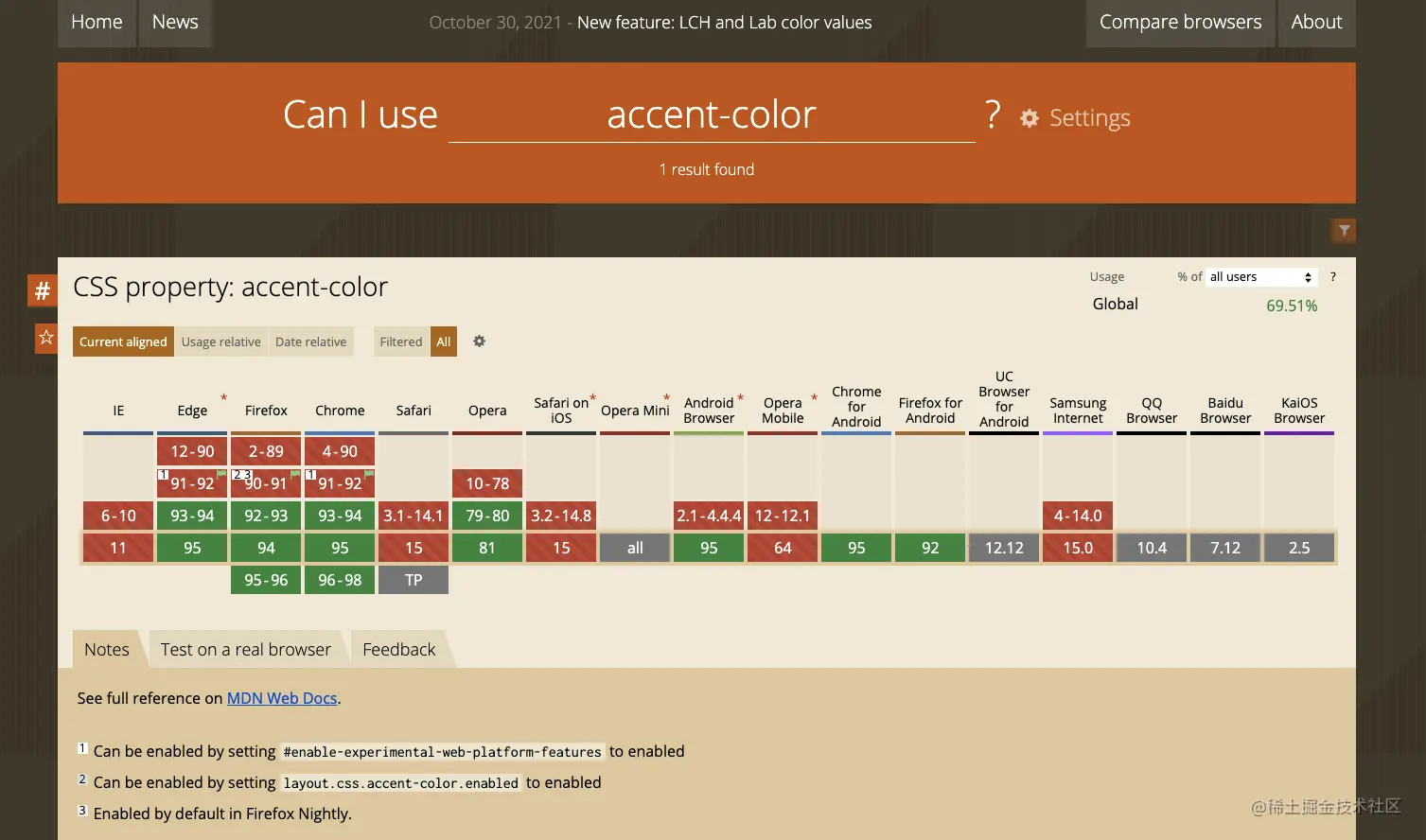Screen dimensions: 1426x840
Task: Click note marker 2 on the Firefox 90-91 cell
Action: click(237, 474)
